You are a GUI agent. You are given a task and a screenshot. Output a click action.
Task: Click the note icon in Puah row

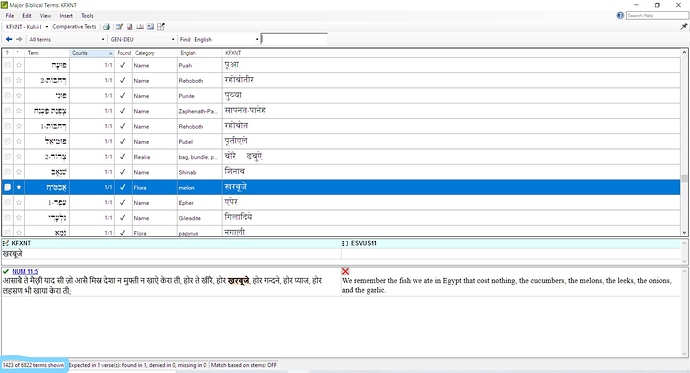tap(7, 65)
